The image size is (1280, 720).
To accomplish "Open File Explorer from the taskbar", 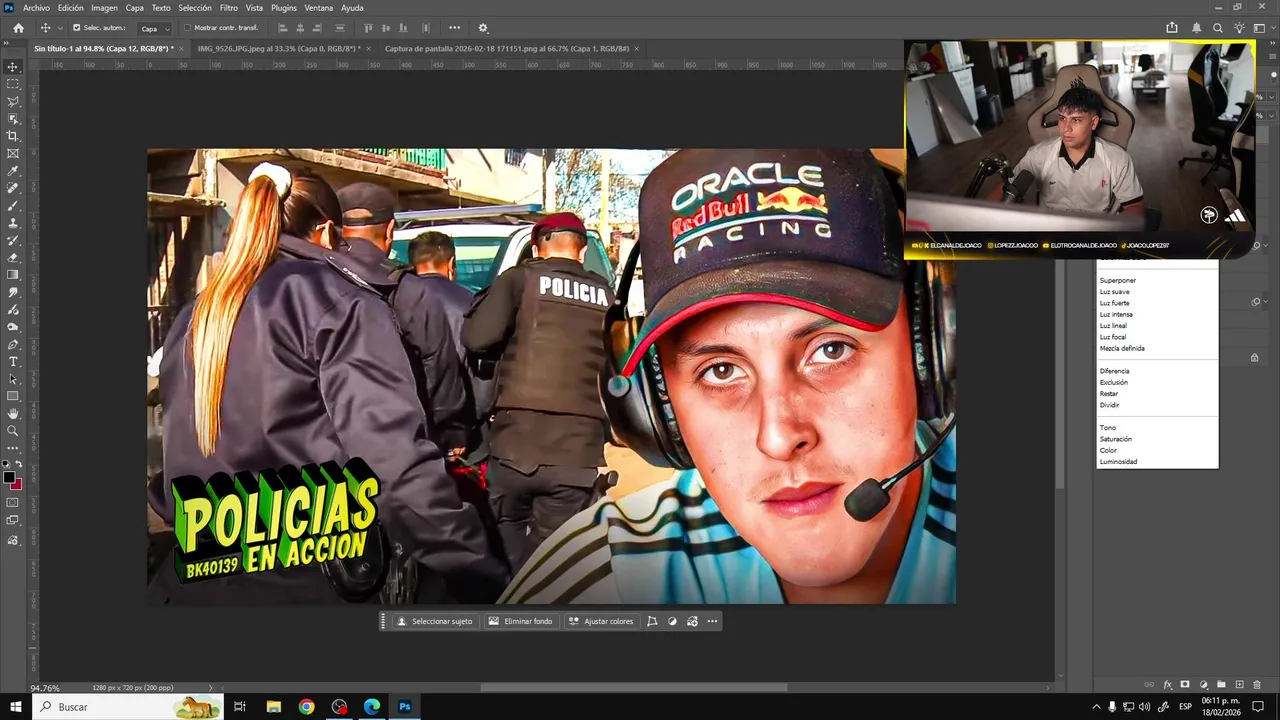I will point(273,707).
